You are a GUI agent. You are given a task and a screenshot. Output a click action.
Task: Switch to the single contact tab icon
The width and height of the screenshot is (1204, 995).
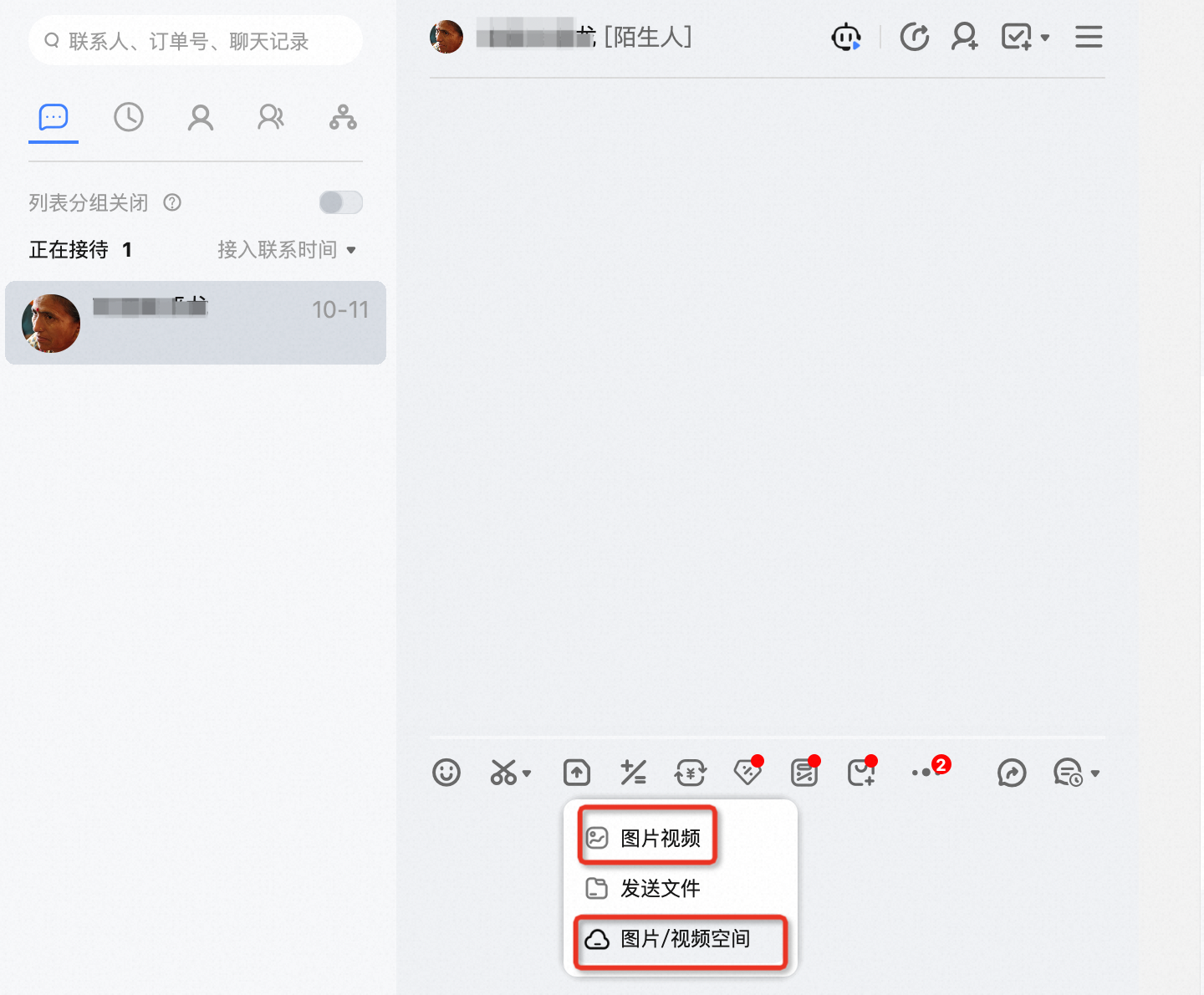201,117
